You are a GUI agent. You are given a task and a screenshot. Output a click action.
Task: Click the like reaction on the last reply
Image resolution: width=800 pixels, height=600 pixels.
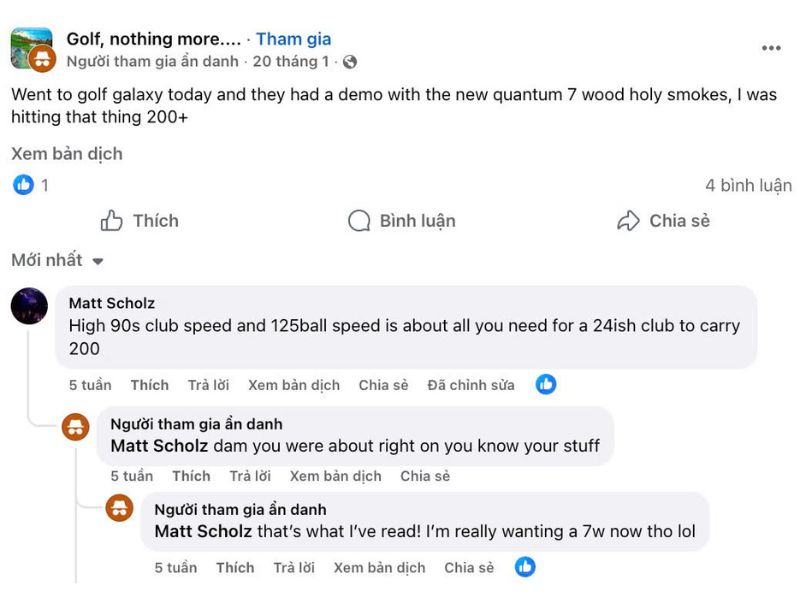[x=525, y=567]
